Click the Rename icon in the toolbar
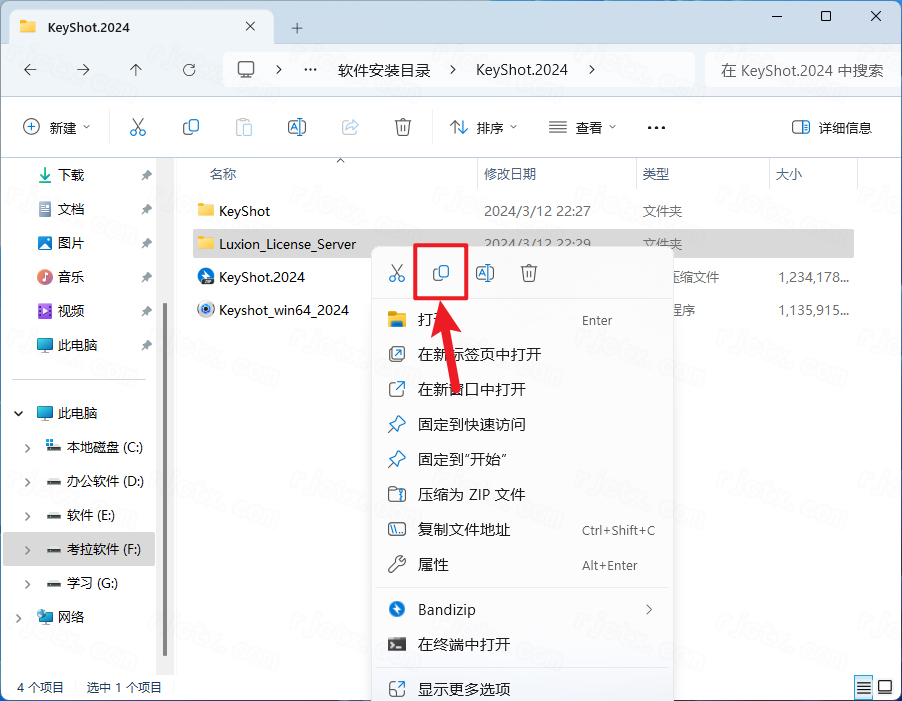Image resolution: width=902 pixels, height=701 pixels. pos(297,127)
